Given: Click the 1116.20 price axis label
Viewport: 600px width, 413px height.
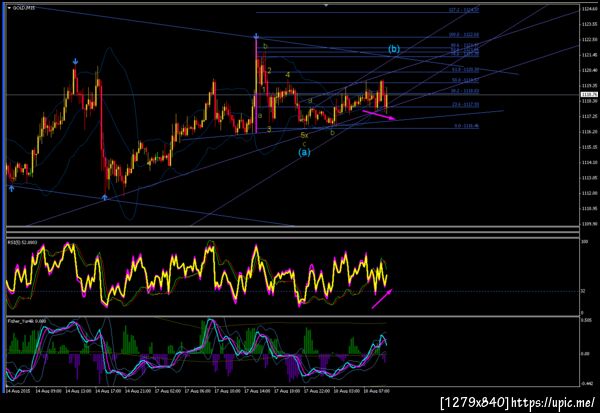Looking at the screenshot, I should coord(589,132).
